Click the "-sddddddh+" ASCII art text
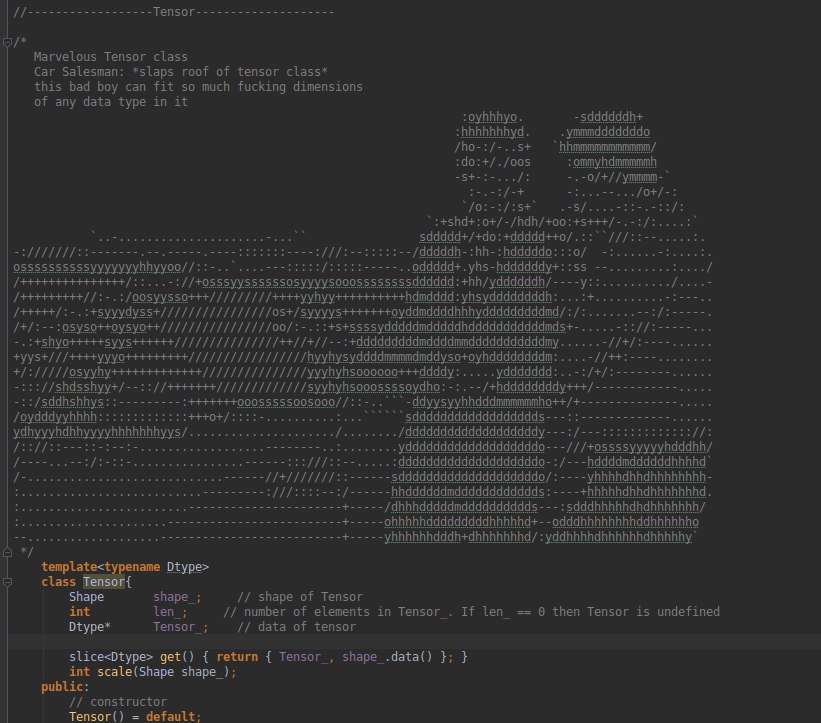Viewport: 821px width, 723px height. pos(608,117)
